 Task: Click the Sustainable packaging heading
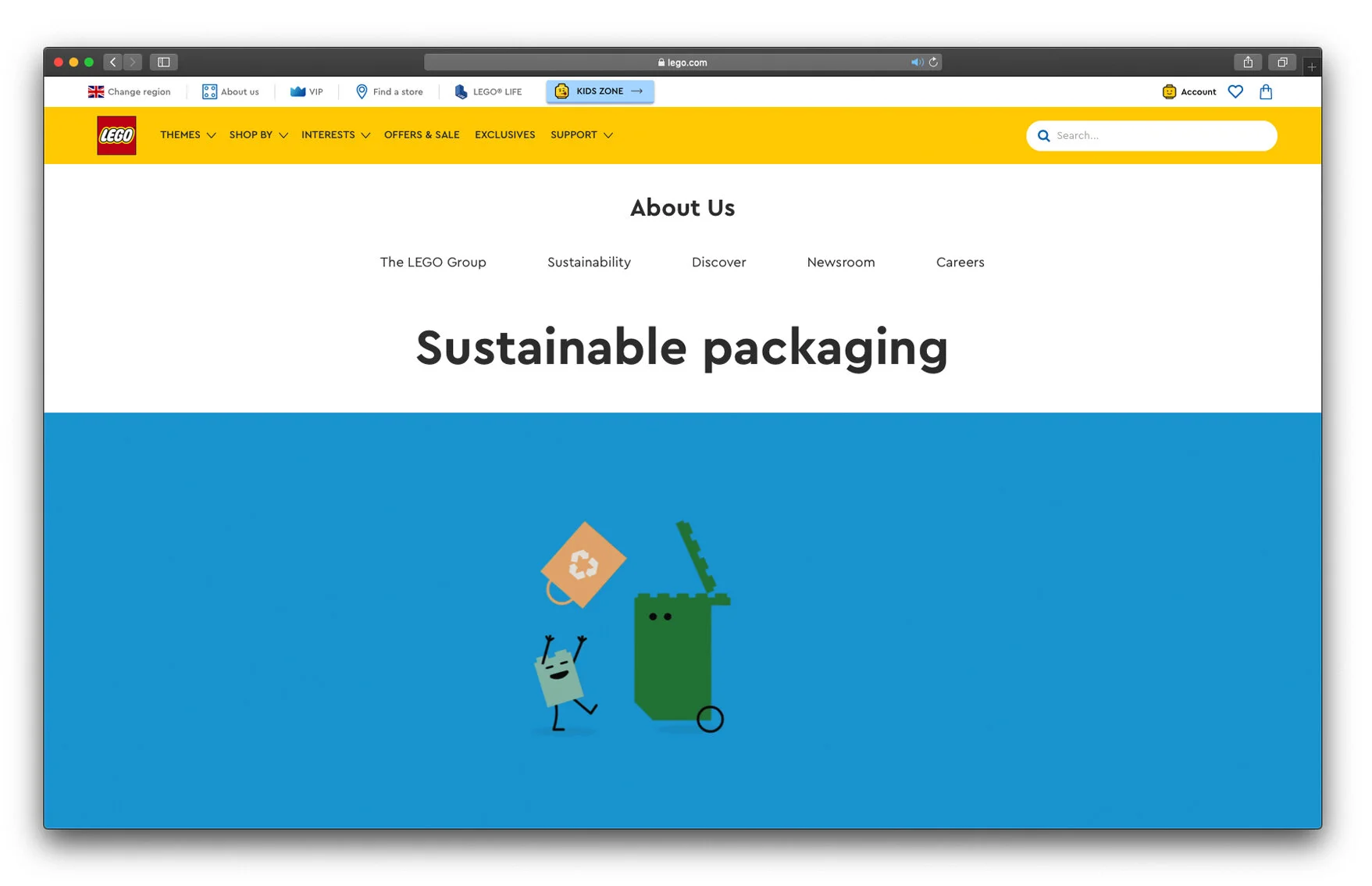pyautogui.click(x=682, y=348)
